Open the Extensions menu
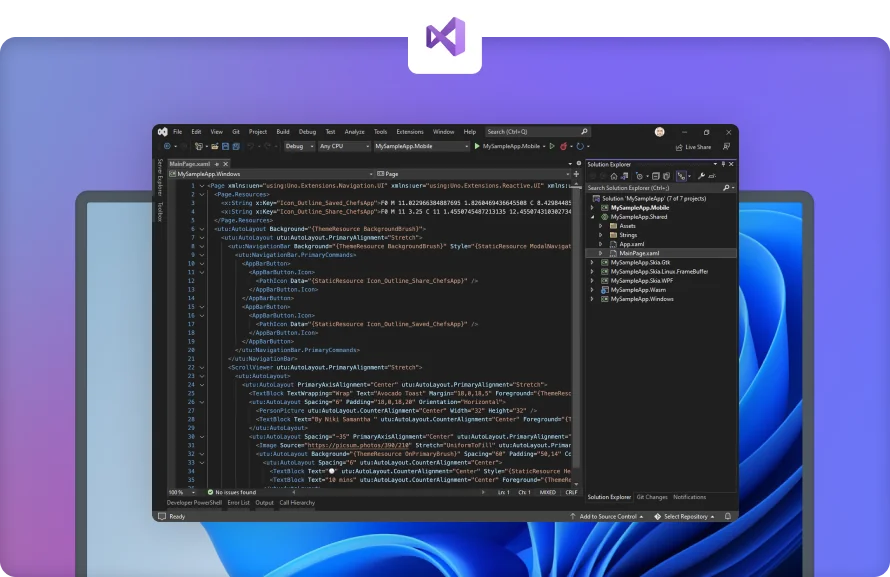Image resolution: width=890 pixels, height=577 pixels. click(x=408, y=132)
